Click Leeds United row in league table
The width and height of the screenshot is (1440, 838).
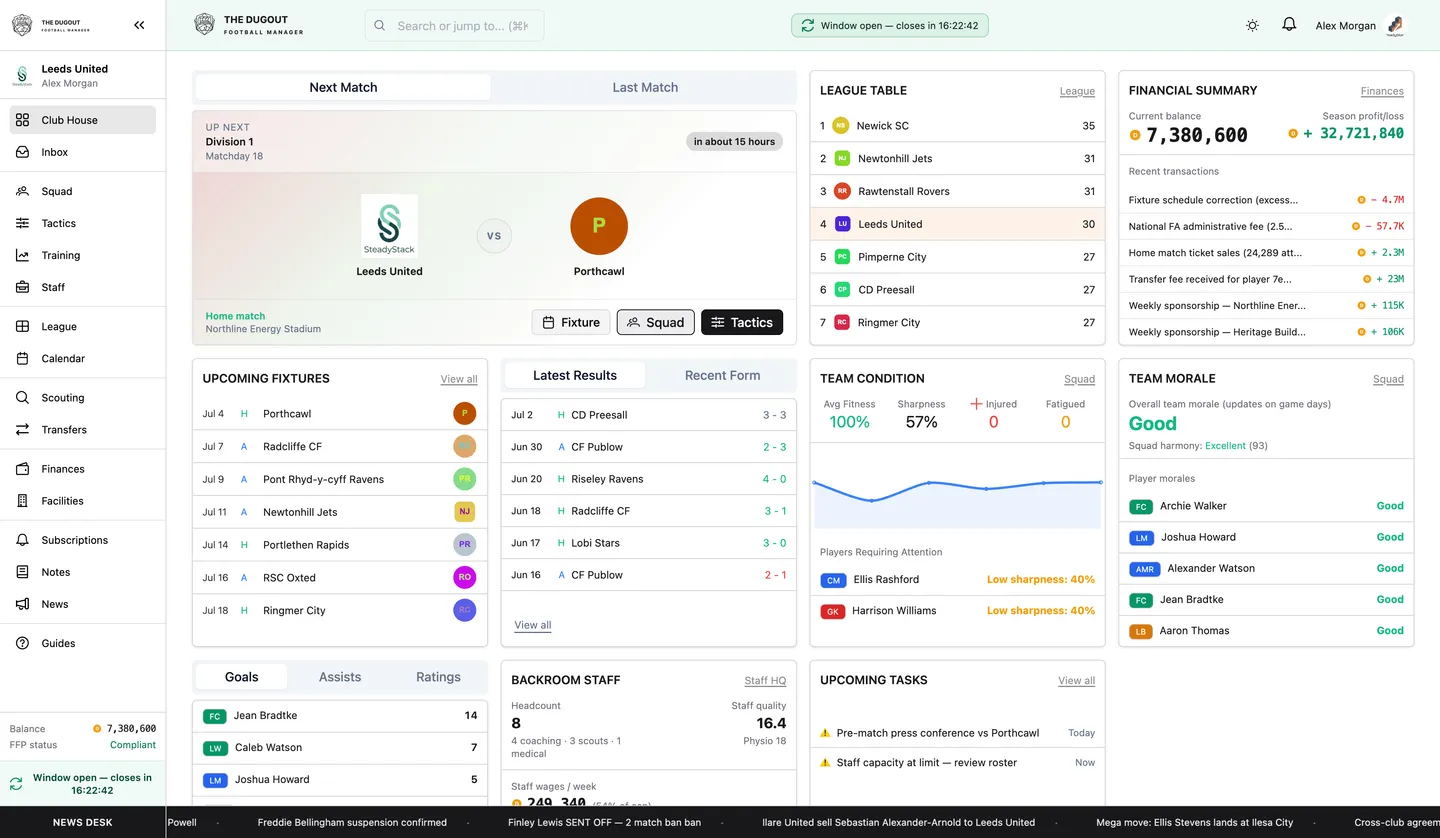pos(957,224)
